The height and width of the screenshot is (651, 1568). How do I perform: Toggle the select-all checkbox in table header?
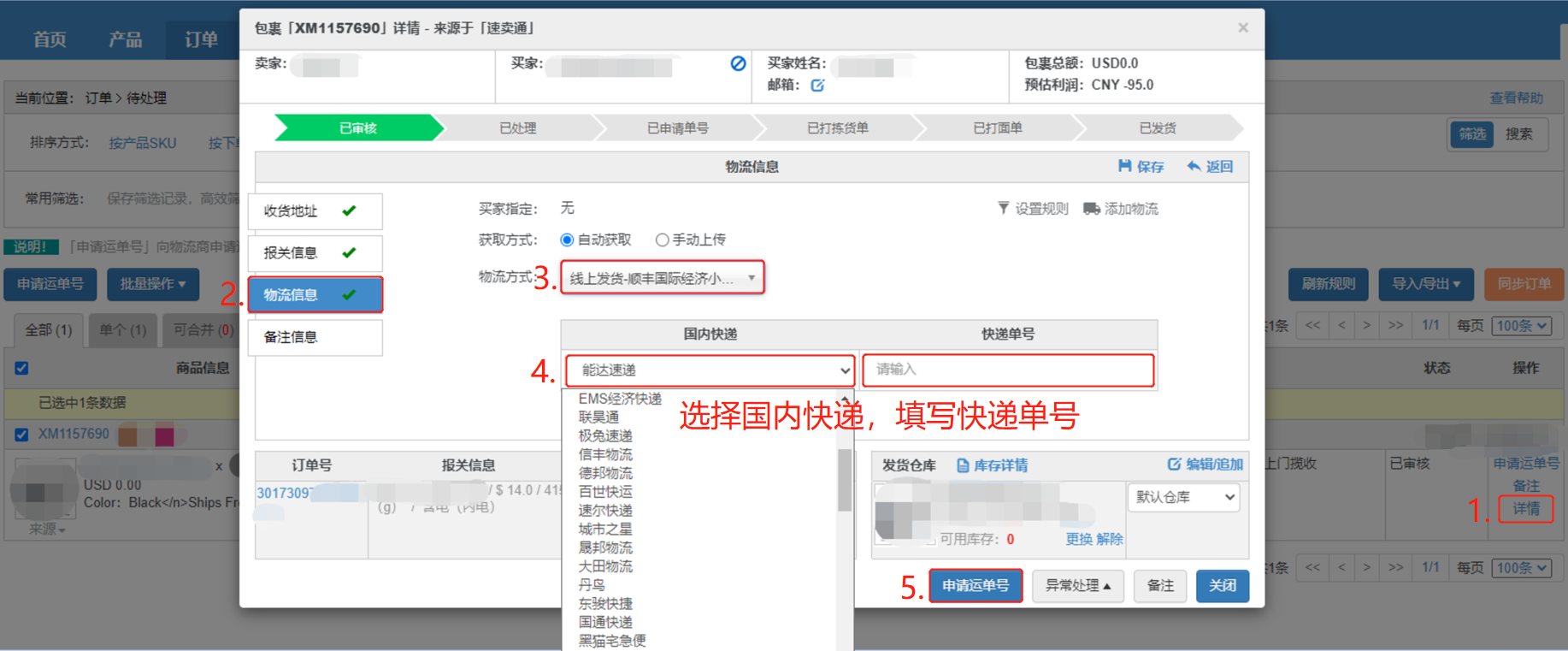click(x=22, y=369)
